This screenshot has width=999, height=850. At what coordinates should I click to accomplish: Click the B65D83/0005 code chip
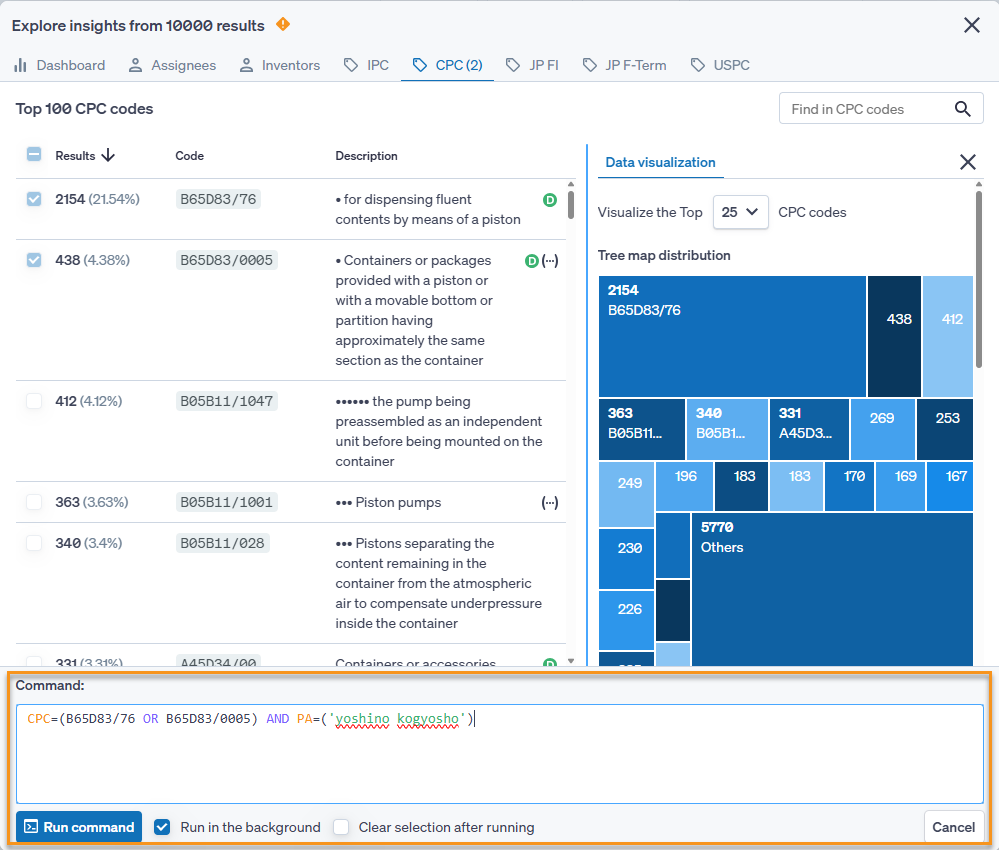coord(227,260)
